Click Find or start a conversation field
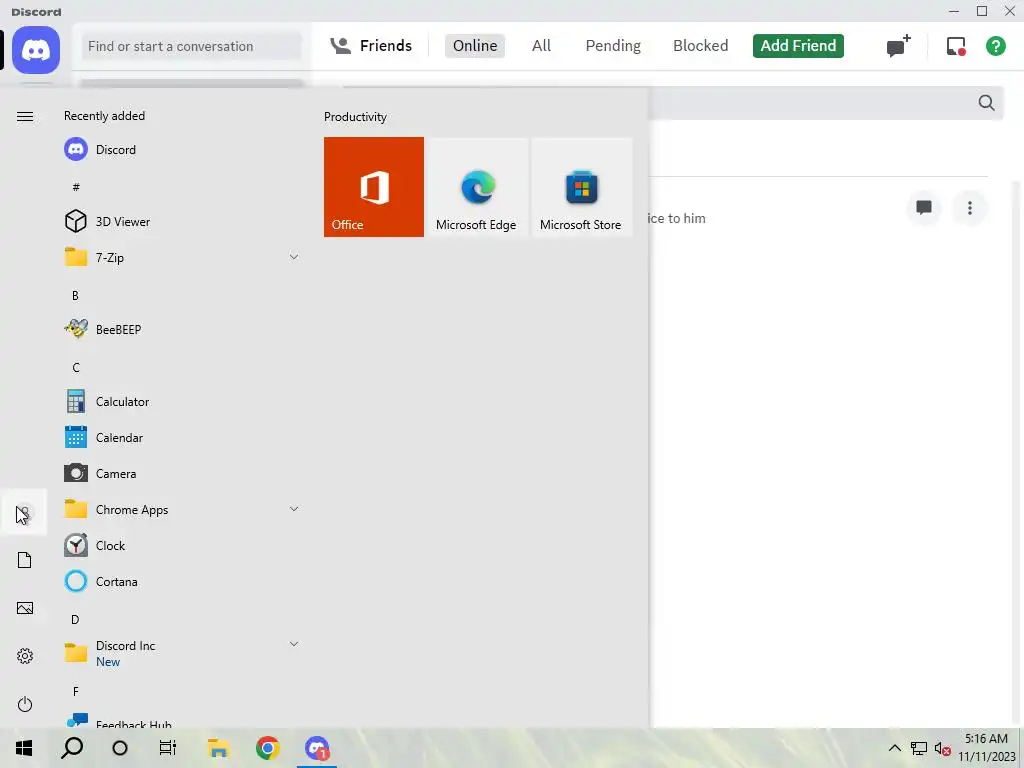The image size is (1024, 768). [x=191, y=46]
